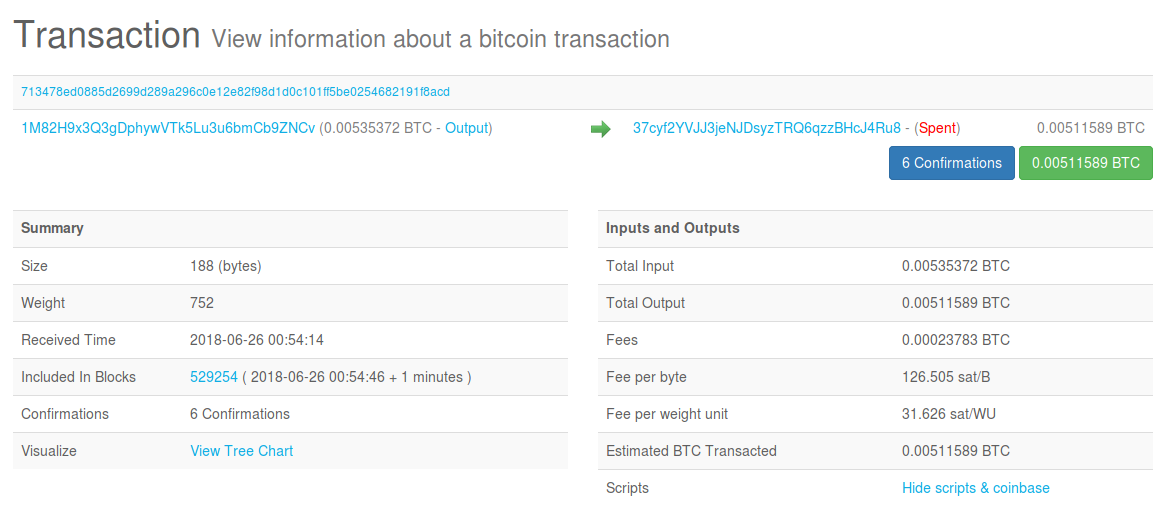Click the Weight value 752
This screenshot has height=505, width=1165.
(202, 303)
